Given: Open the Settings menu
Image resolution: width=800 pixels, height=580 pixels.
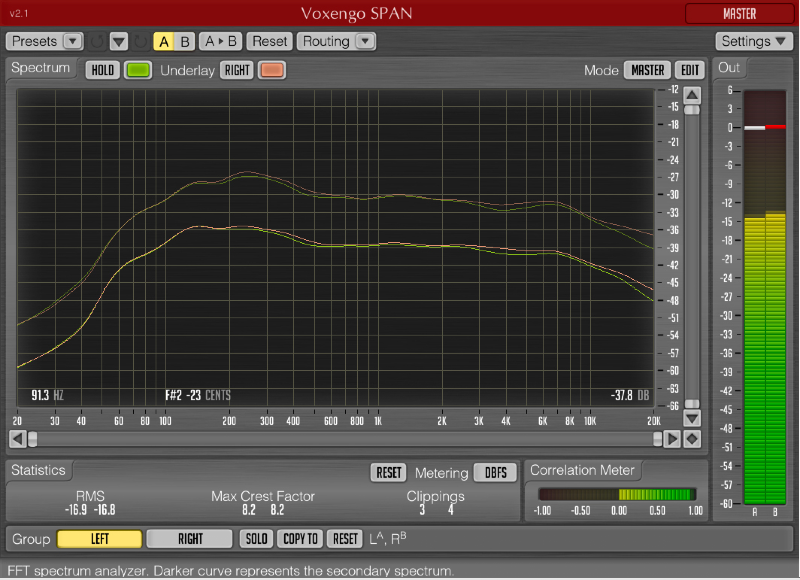Looking at the screenshot, I should pos(754,42).
